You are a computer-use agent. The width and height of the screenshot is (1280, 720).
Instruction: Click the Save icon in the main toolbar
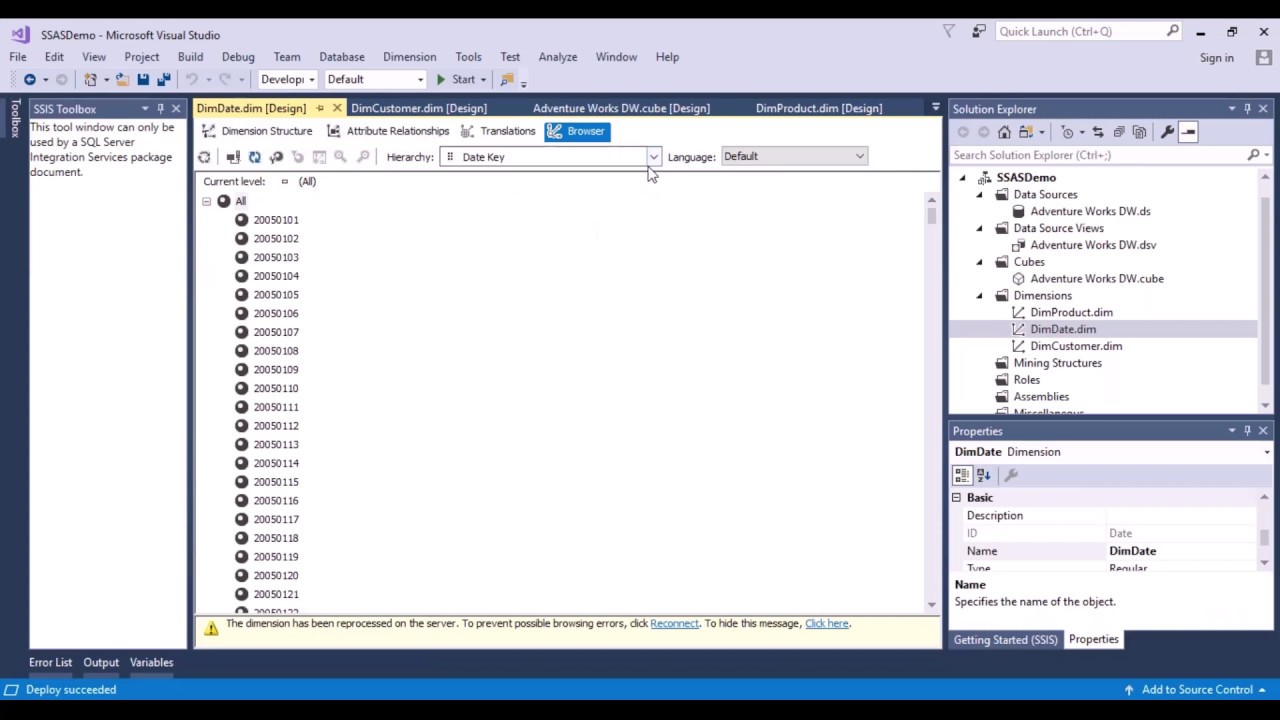pyautogui.click(x=143, y=80)
